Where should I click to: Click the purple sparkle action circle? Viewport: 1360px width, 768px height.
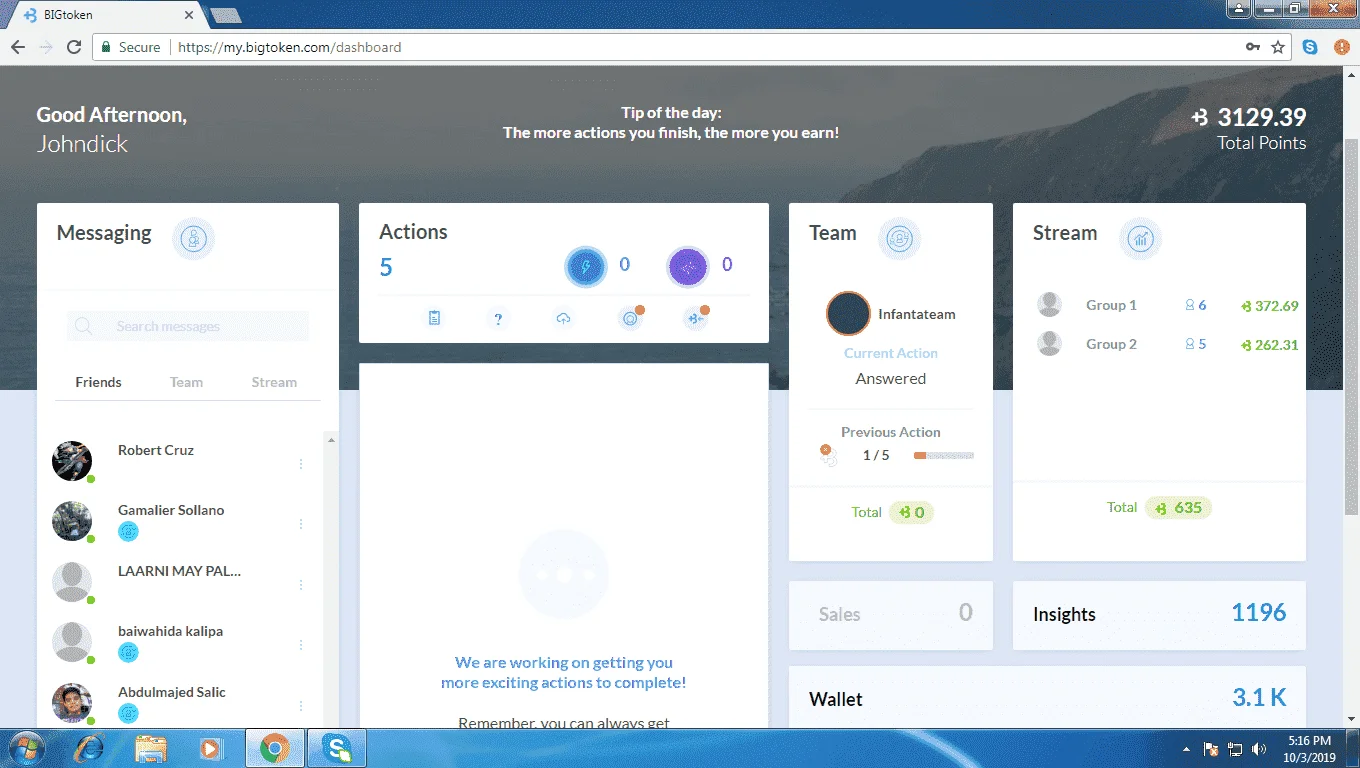(687, 267)
